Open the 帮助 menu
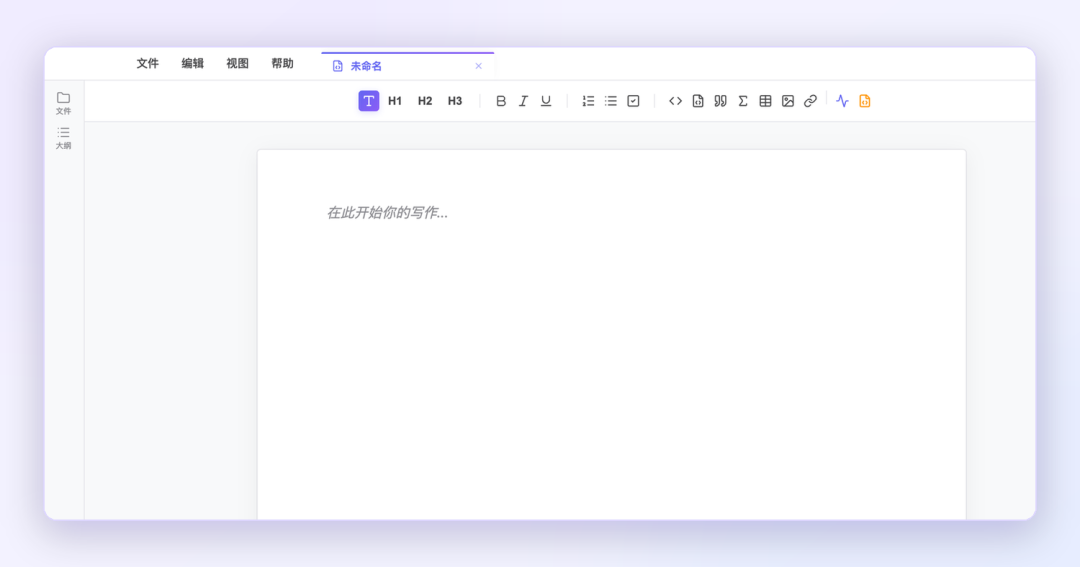Screen dimensions: 1080x567 pos(282,63)
